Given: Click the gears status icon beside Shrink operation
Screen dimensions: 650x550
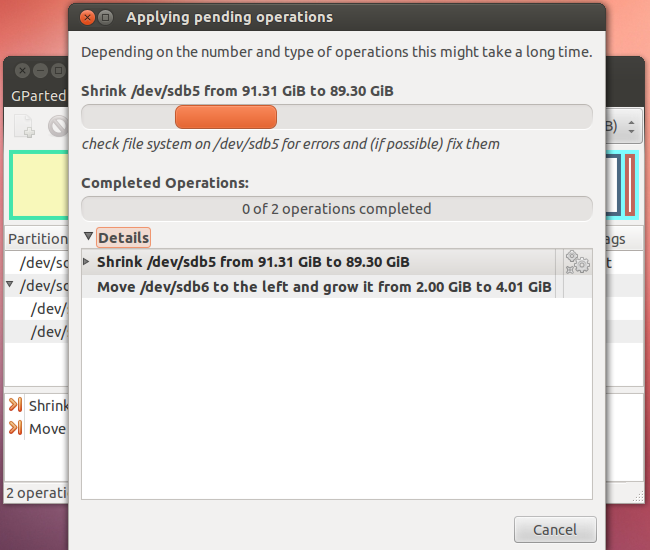Looking at the screenshot, I should tap(576, 262).
